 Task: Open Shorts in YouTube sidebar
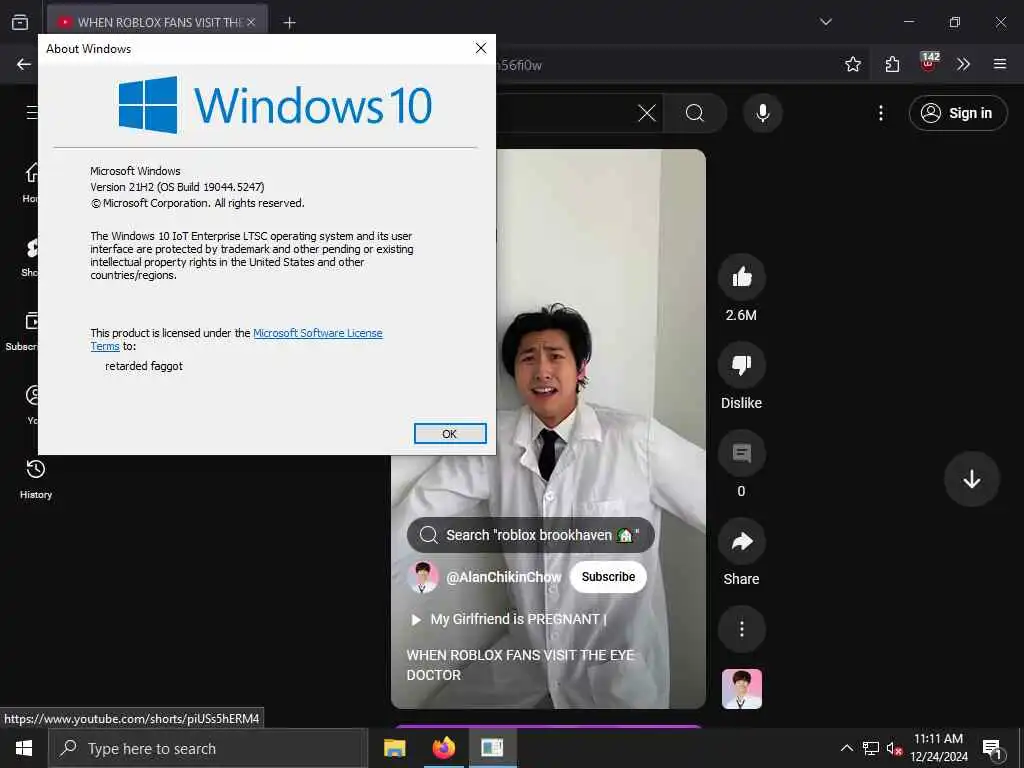click(30, 257)
